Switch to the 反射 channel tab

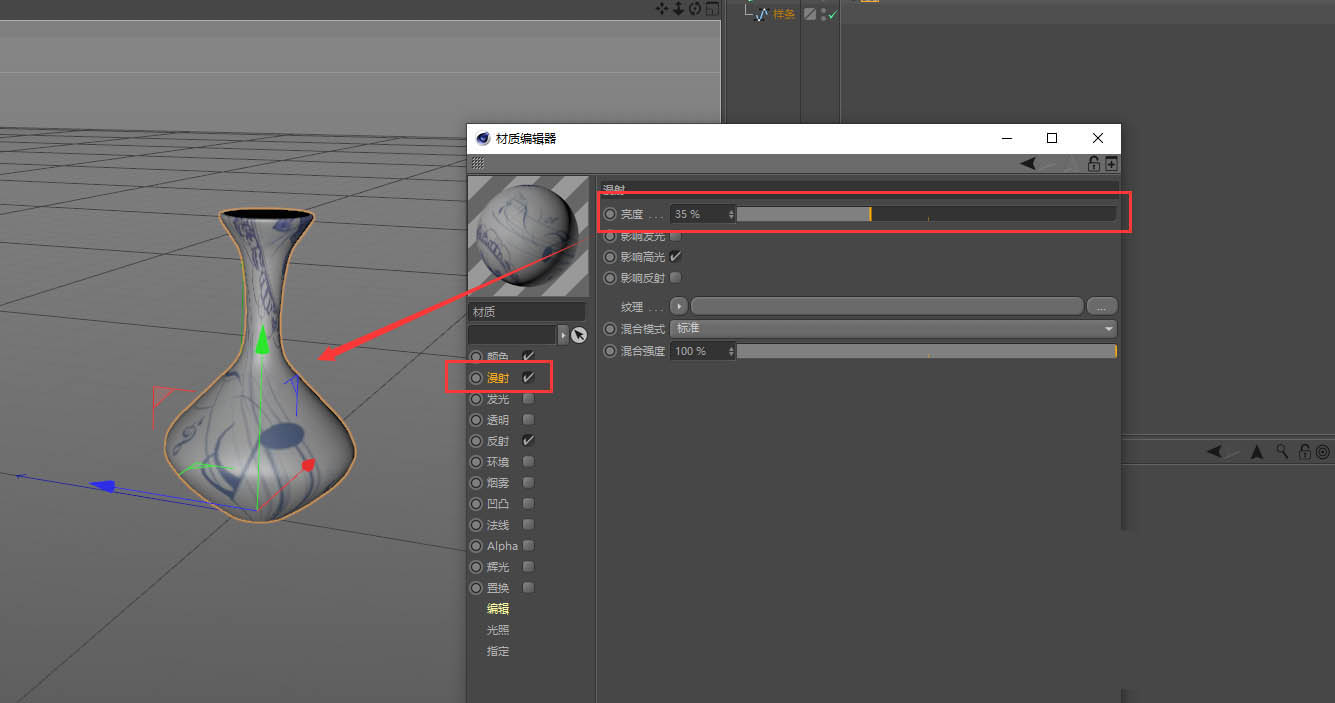pyautogui.click(x=497, y=441)
